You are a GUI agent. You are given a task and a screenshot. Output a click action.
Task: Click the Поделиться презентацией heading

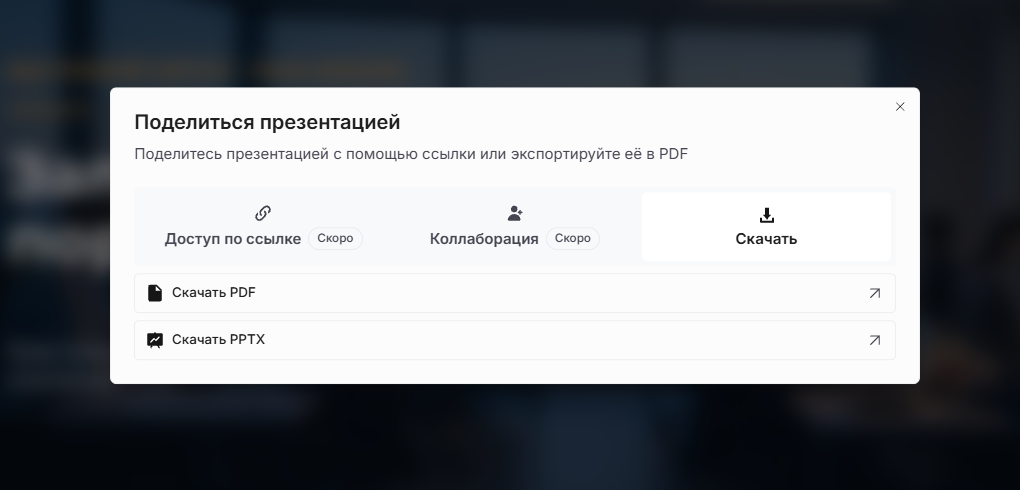(x=267, y=122)
